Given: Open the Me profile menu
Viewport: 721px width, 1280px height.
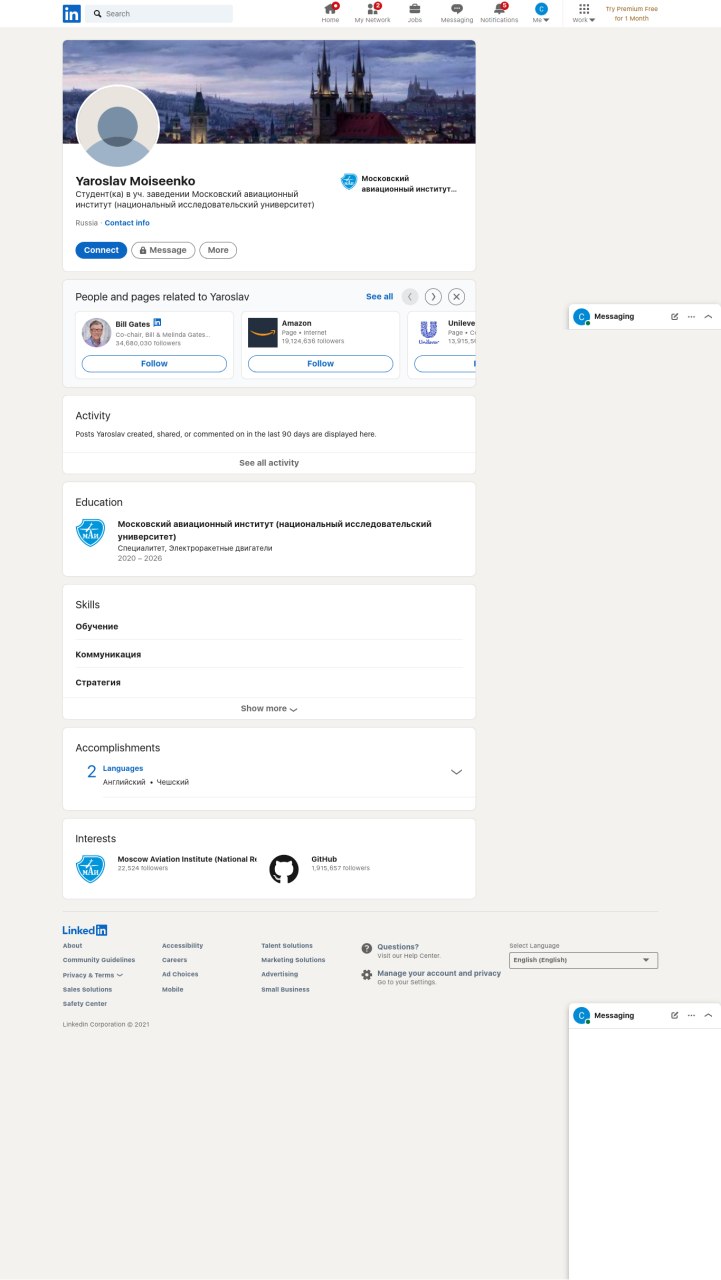Looking at the screenshot, I should click(541, 13).
